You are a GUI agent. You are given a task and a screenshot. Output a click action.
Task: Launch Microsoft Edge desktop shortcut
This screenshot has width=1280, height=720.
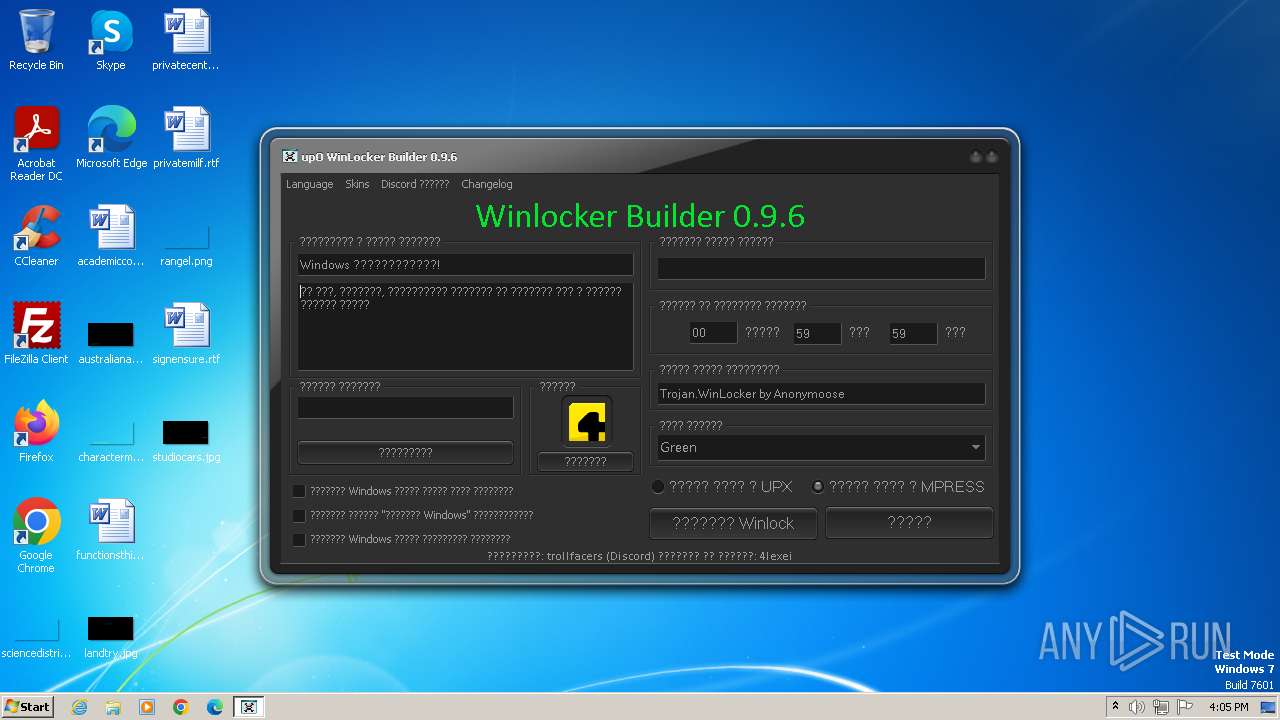click(x=111, y=138)
